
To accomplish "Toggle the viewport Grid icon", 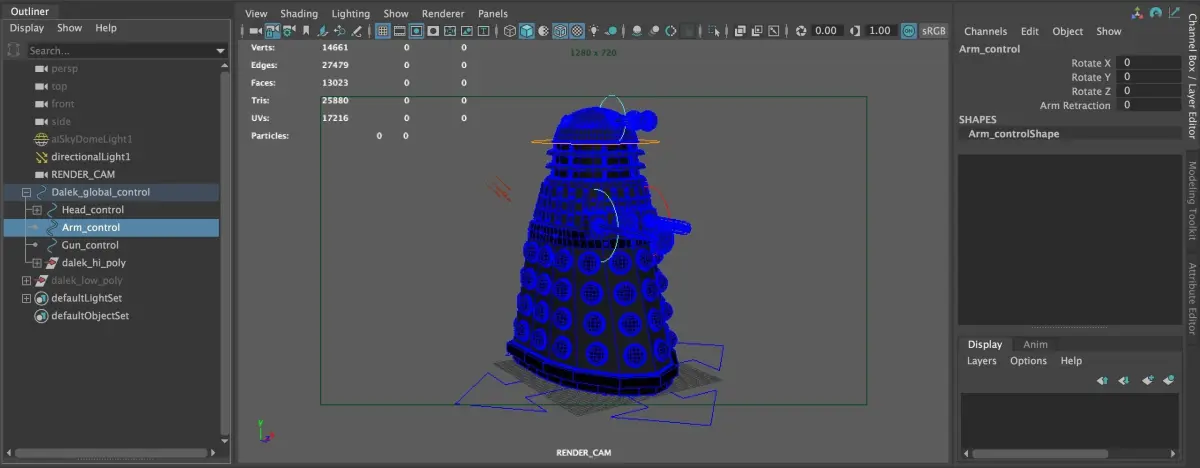I will click(x=383, y=31).
